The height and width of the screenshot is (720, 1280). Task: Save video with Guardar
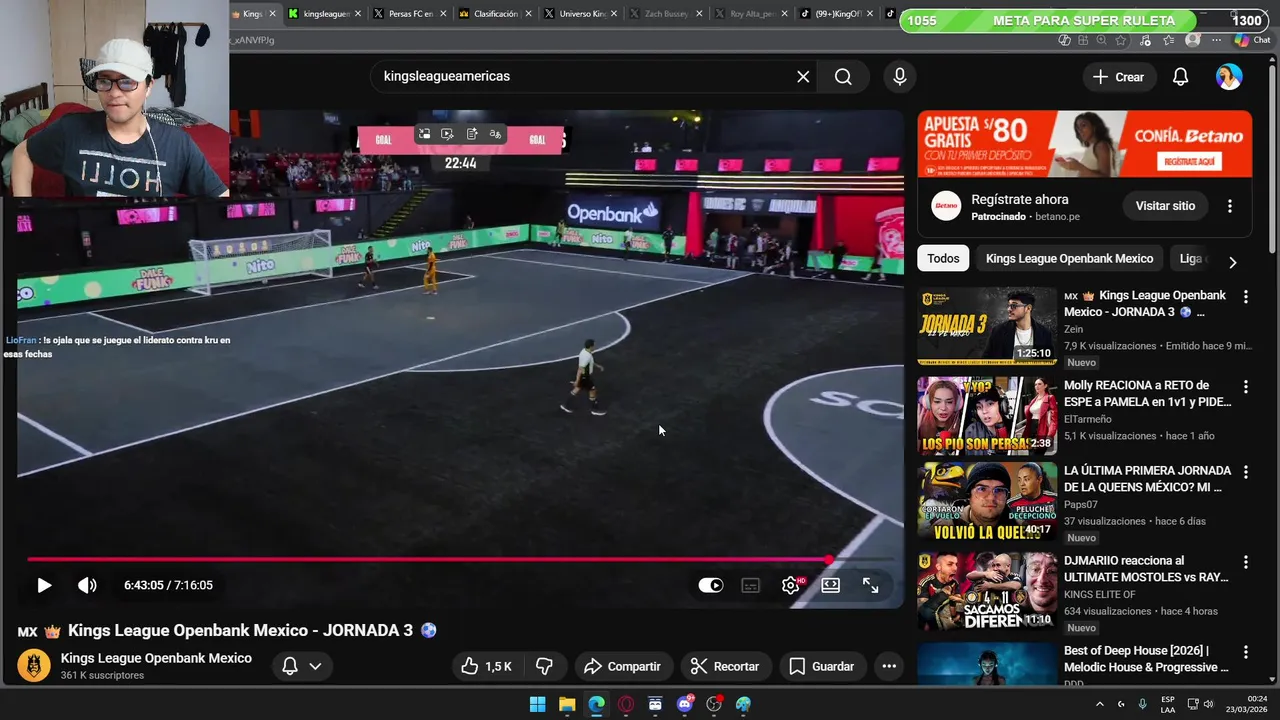point(821,666)
